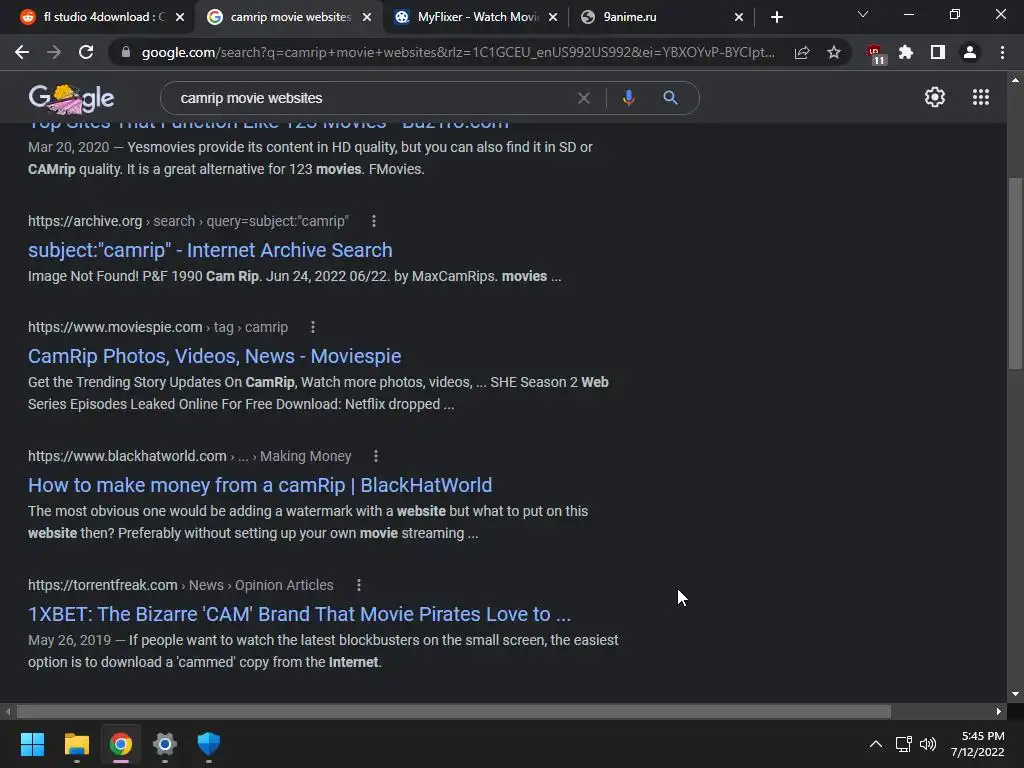Viewport: 1024px width, 768px height.
Task: Close the fl studio 4download tab
Action: click(x=180, y=17)
